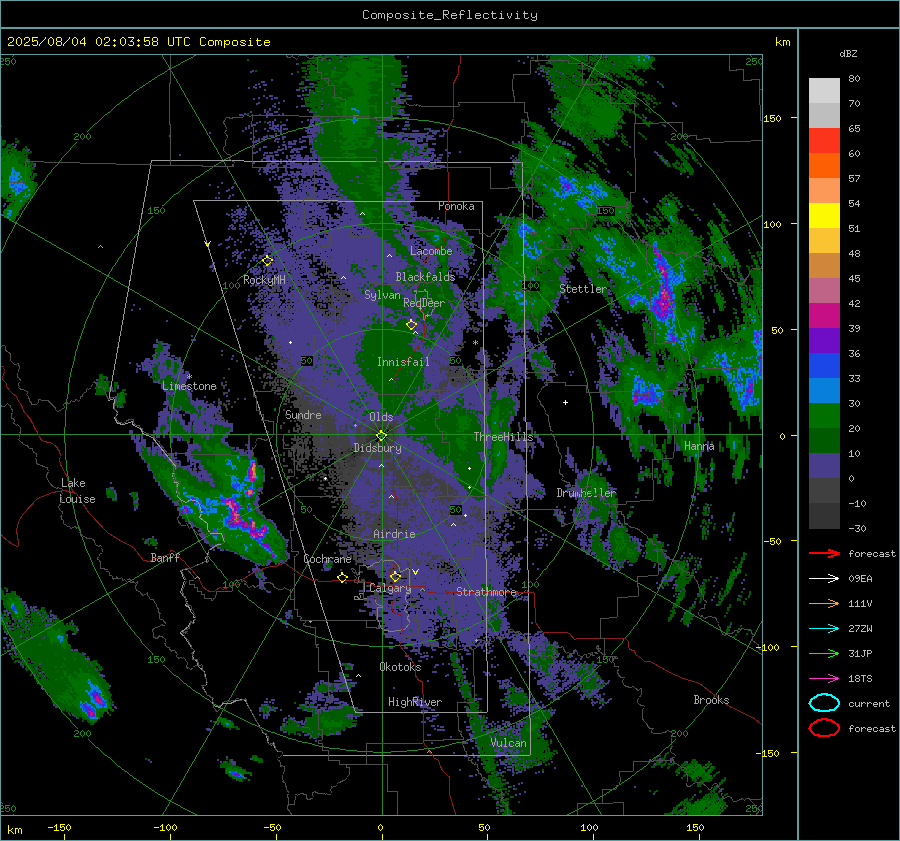
Task: Click the Blackfalds city label
Action: pos(425,277)
